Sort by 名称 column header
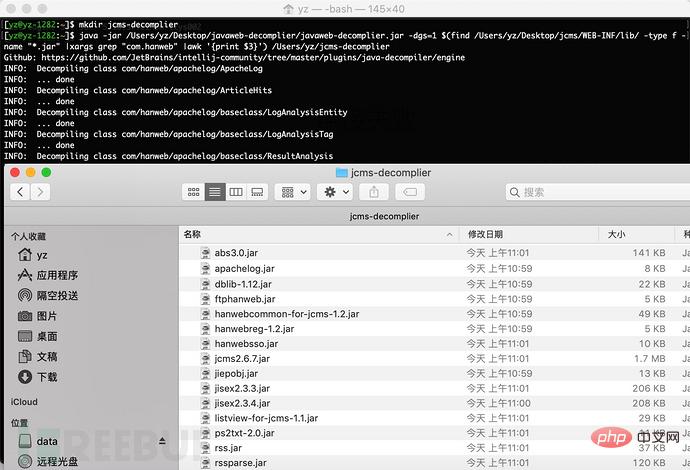Screen dimensions: 690x470 [192, 234]
